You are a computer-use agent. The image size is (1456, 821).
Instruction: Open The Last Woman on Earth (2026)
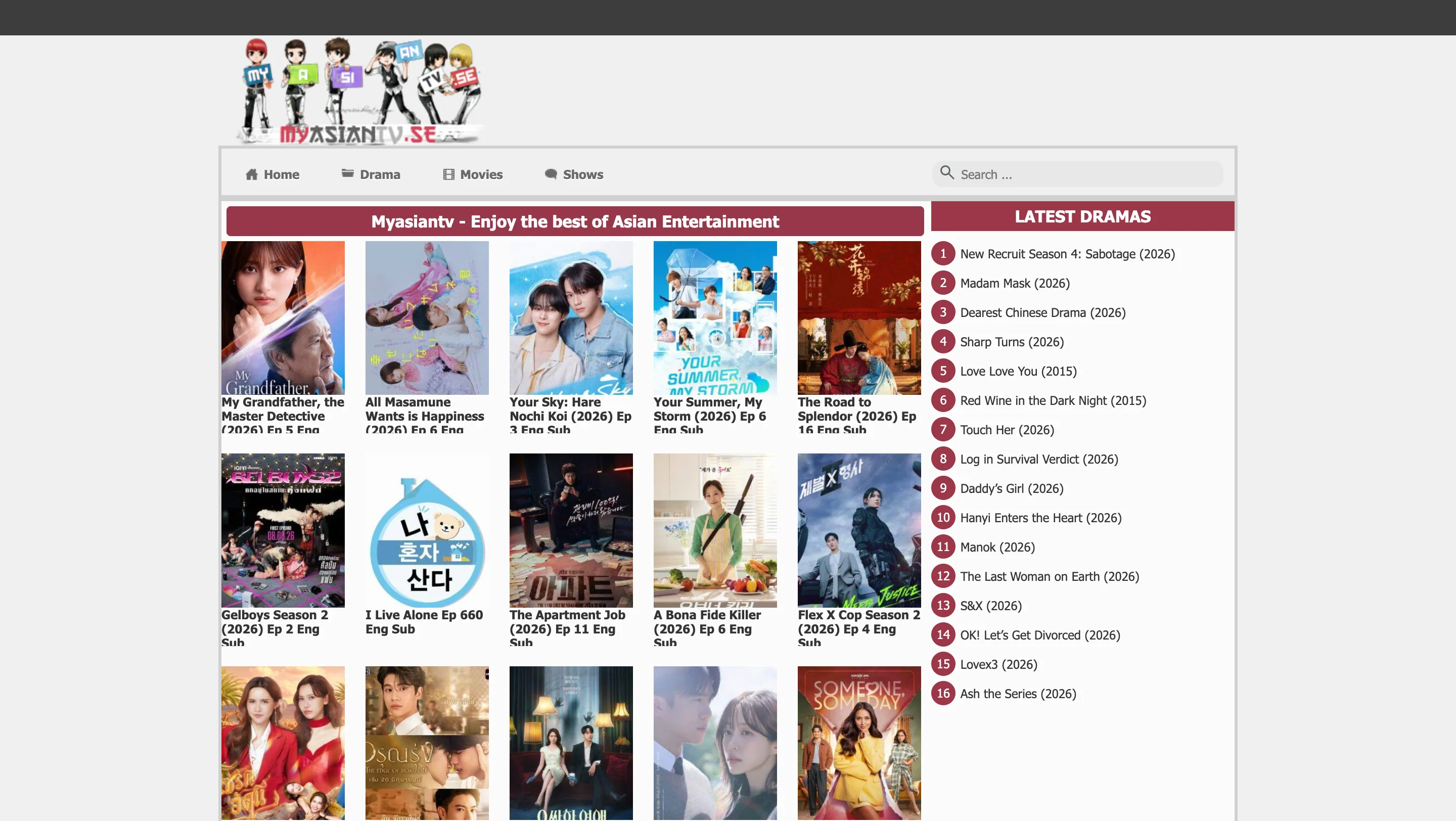click(x=1050, y=577)
